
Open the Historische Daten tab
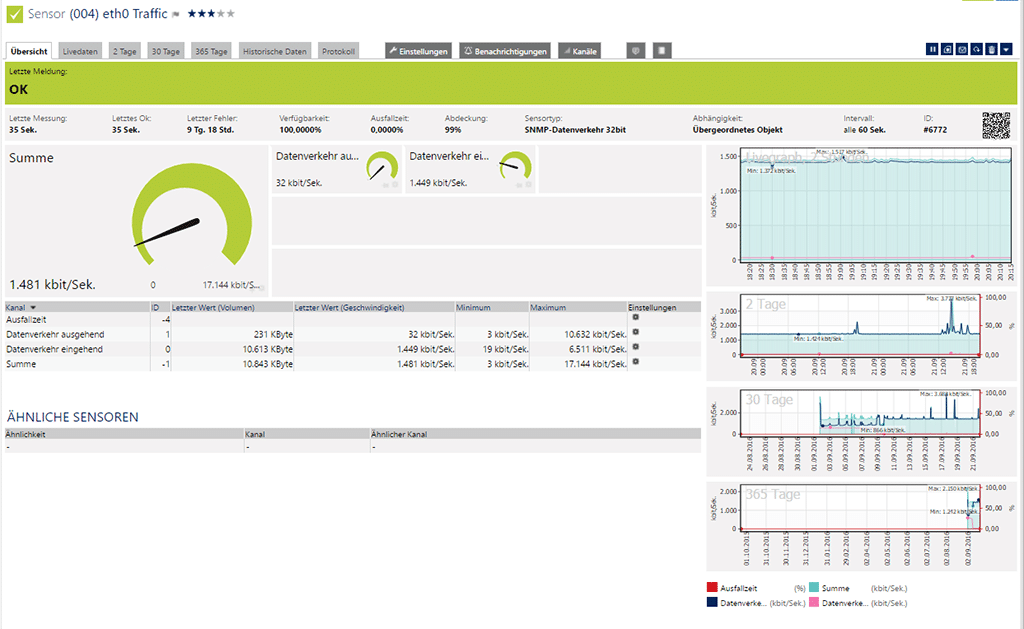tap(274, 50)
